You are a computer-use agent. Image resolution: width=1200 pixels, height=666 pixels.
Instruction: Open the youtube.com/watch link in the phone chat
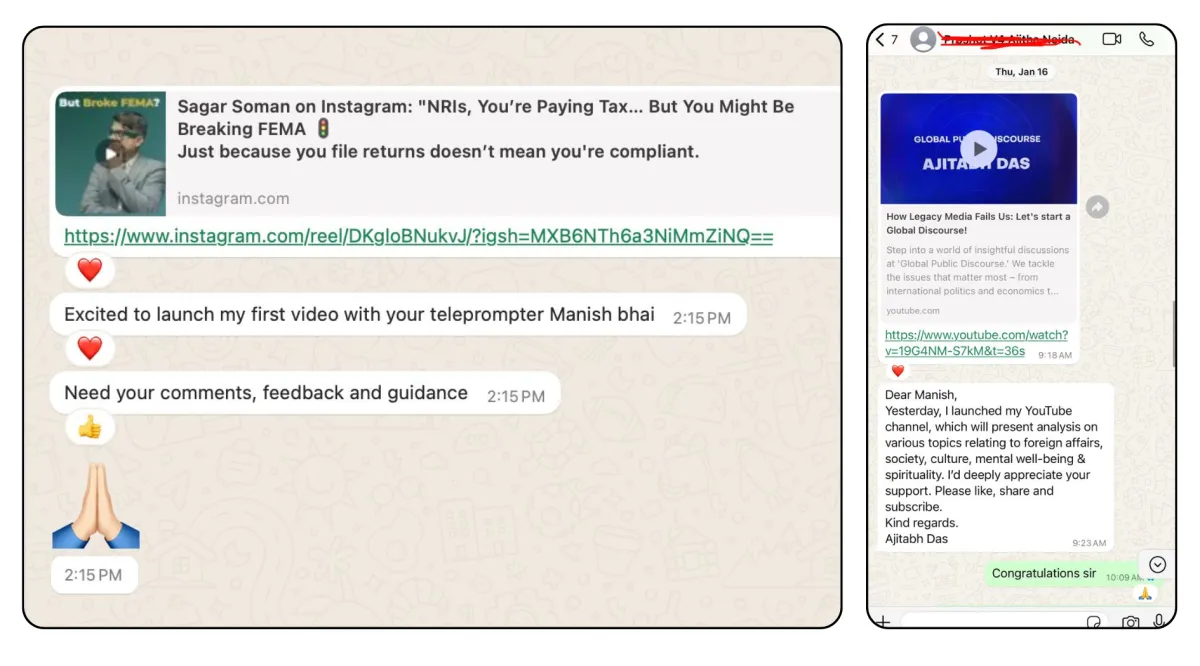(x=976, y=343)
